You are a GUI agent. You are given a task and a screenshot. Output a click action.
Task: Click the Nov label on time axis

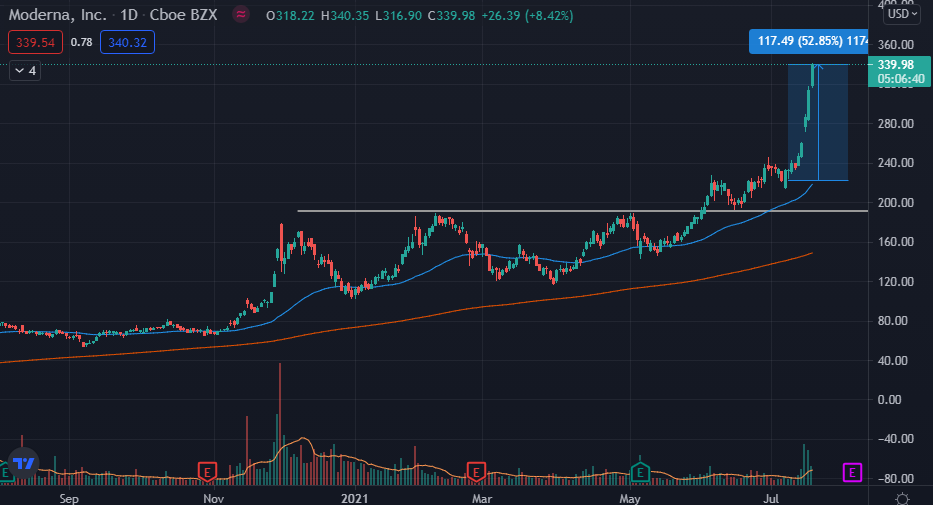213,498
